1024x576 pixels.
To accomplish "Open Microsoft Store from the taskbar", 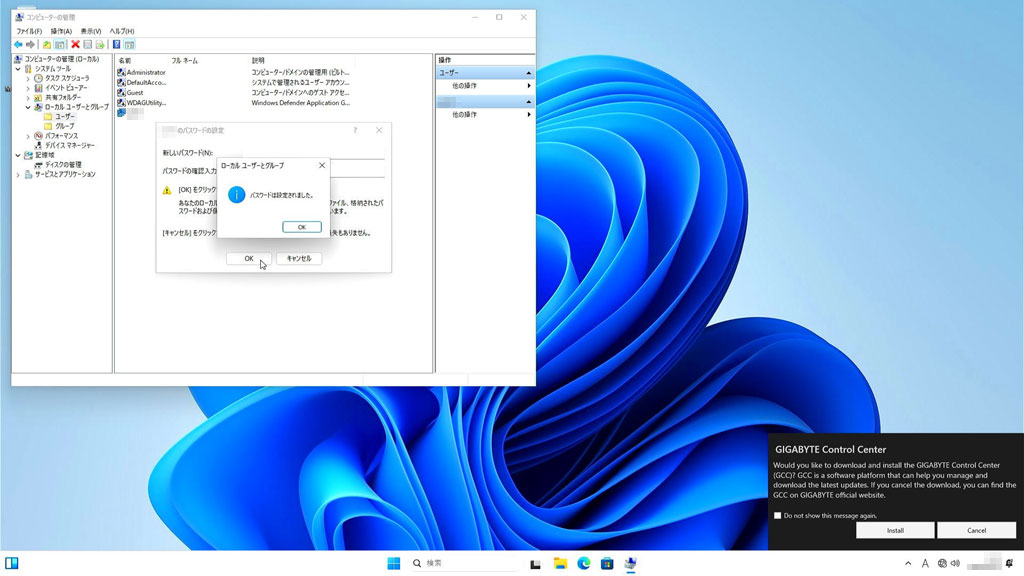I will point(606,564).
